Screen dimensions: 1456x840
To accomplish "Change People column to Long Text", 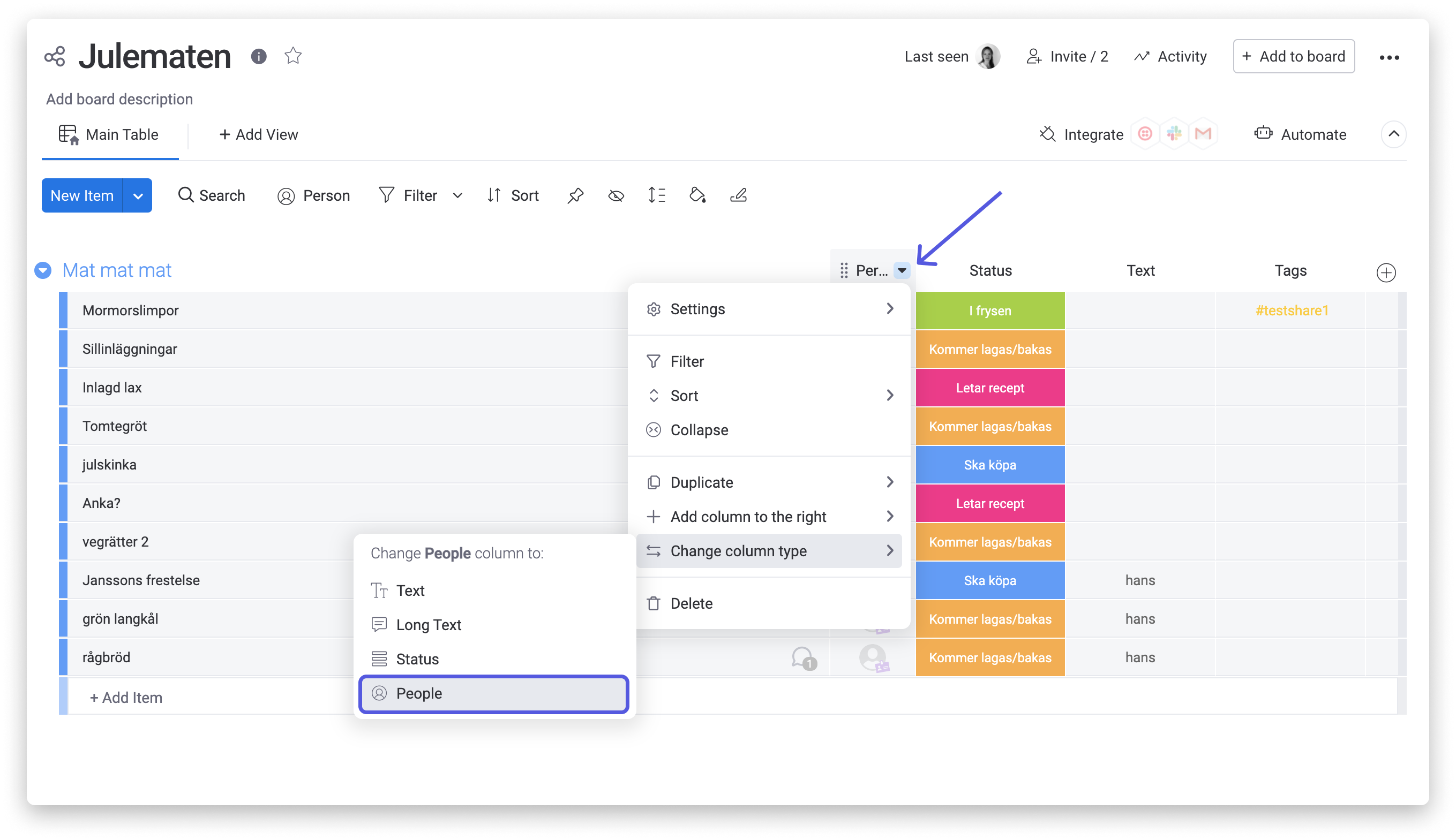I will [x=494, y=625].
